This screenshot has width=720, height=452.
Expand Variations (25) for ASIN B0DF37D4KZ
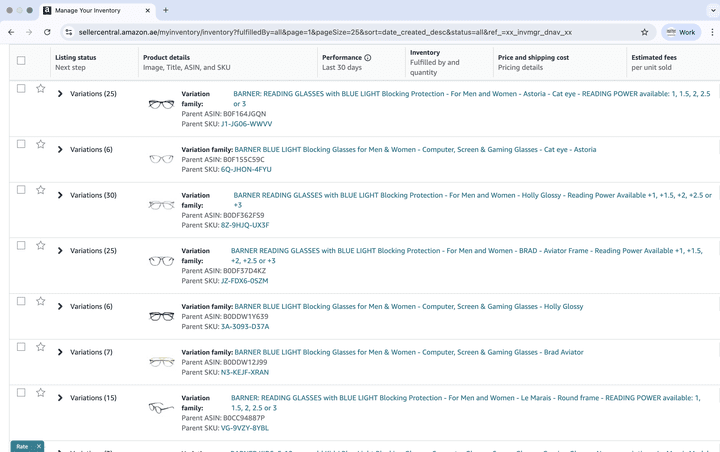point(60,251)
